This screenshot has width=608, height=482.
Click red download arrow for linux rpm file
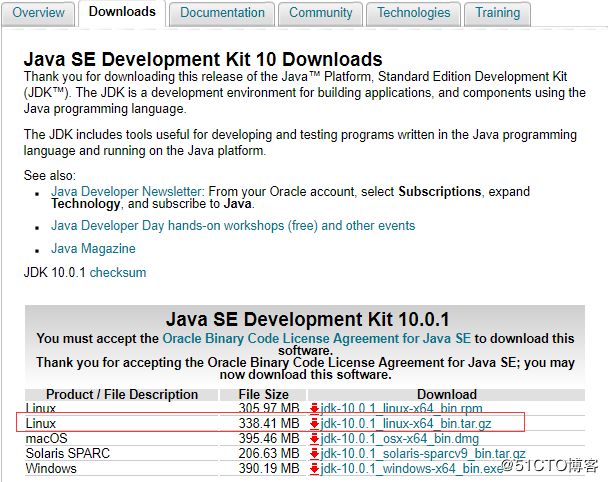[314, 408]
